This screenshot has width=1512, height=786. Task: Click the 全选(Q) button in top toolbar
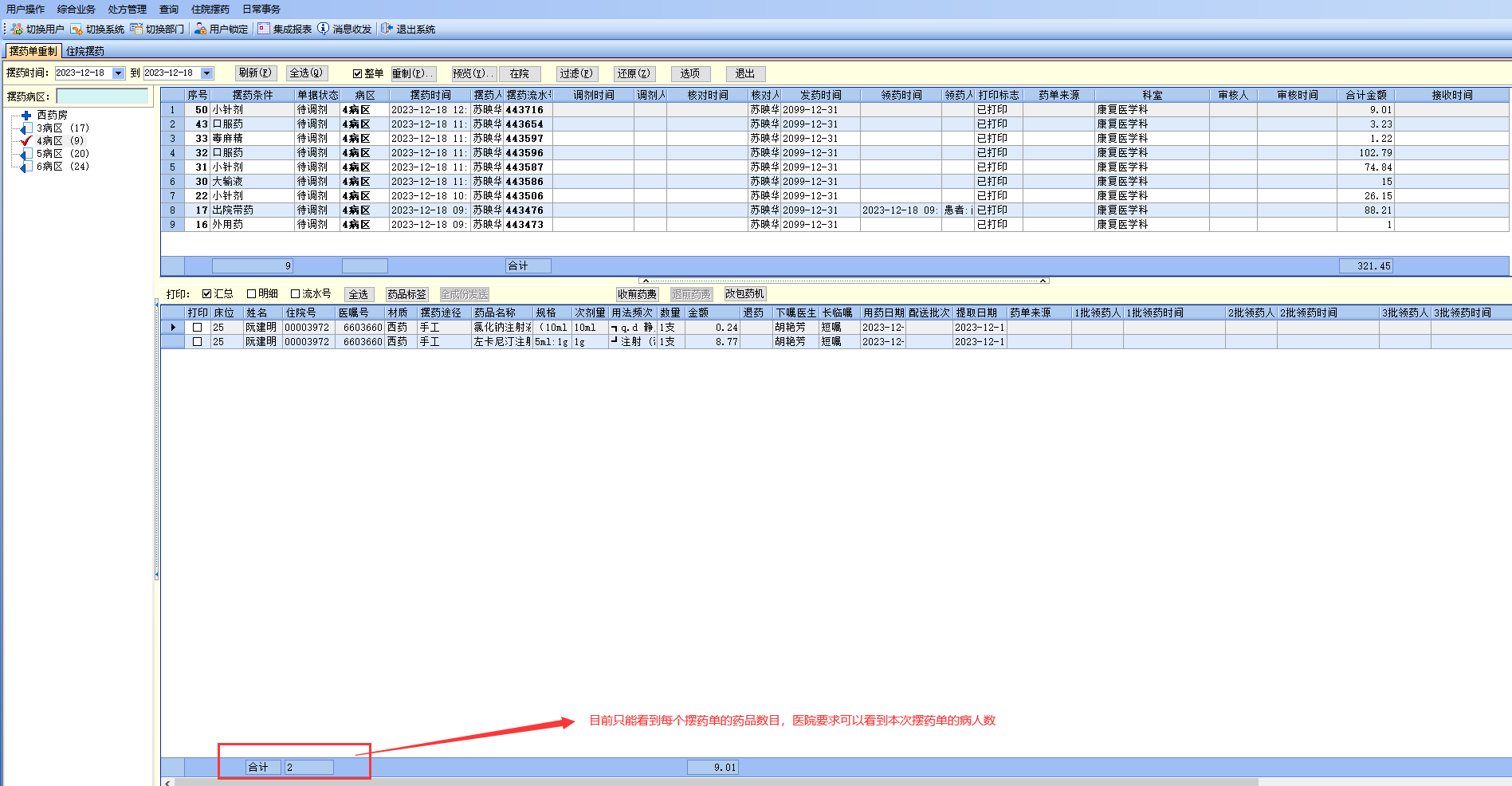pos(307,73)
